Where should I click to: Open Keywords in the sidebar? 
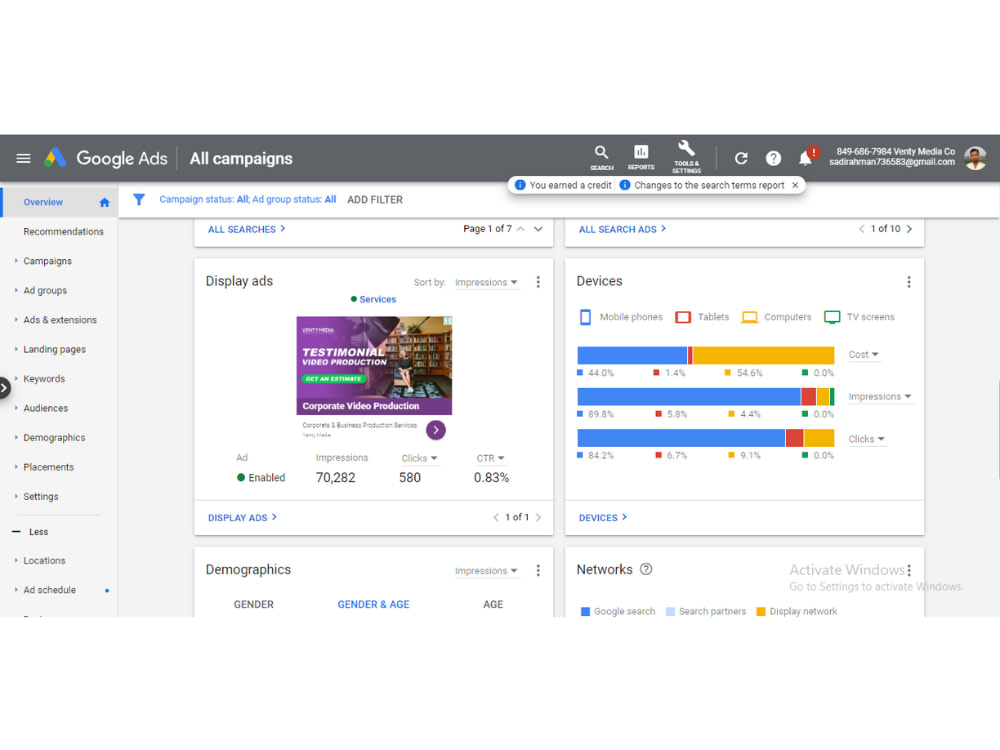click(x=44, y=379)
